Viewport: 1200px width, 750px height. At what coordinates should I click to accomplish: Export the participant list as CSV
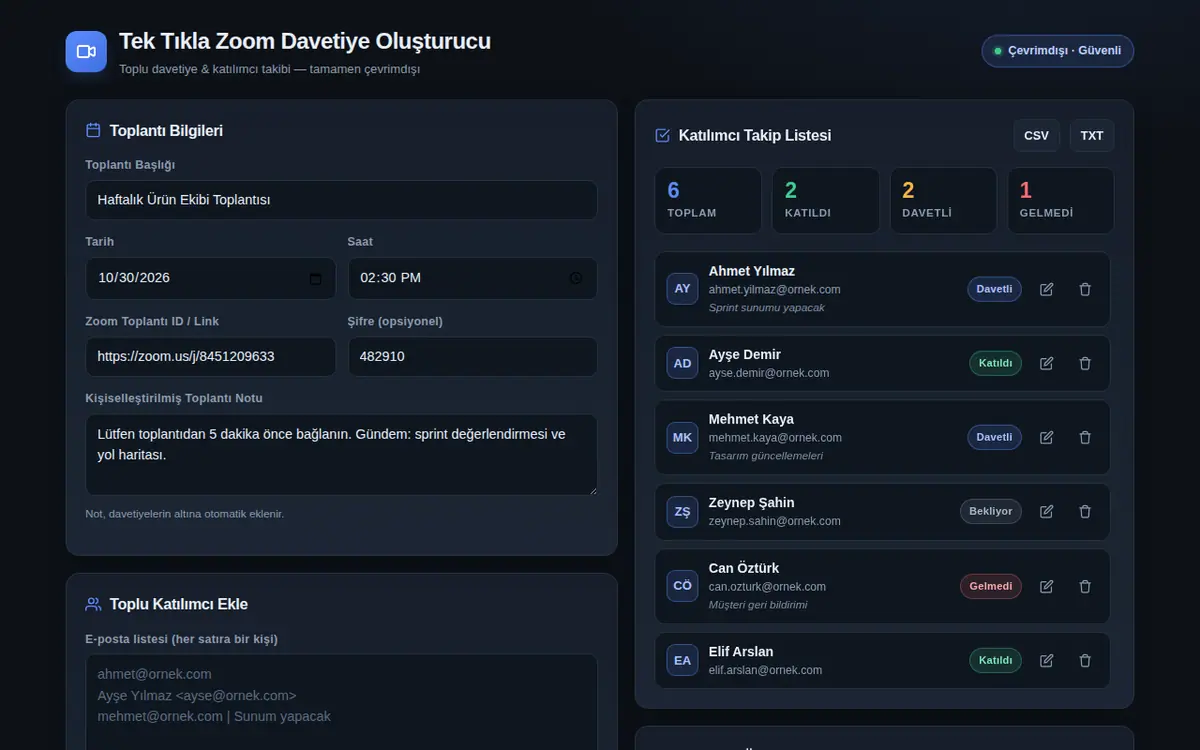coord(1037,135)
